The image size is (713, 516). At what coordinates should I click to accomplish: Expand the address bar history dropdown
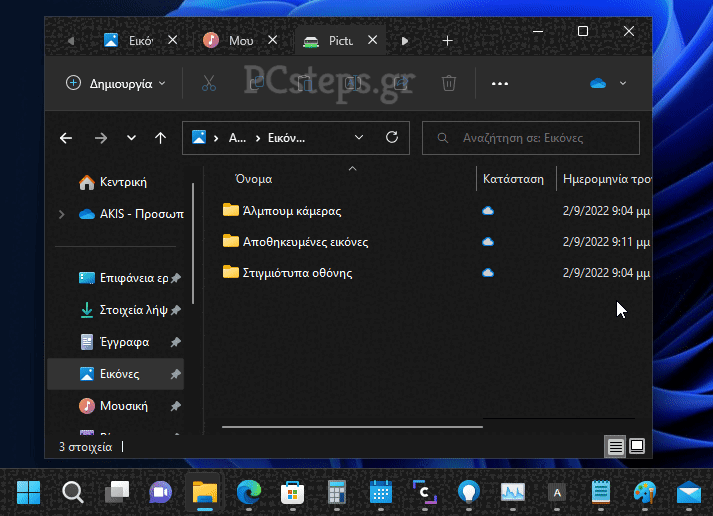click(359, 138)
